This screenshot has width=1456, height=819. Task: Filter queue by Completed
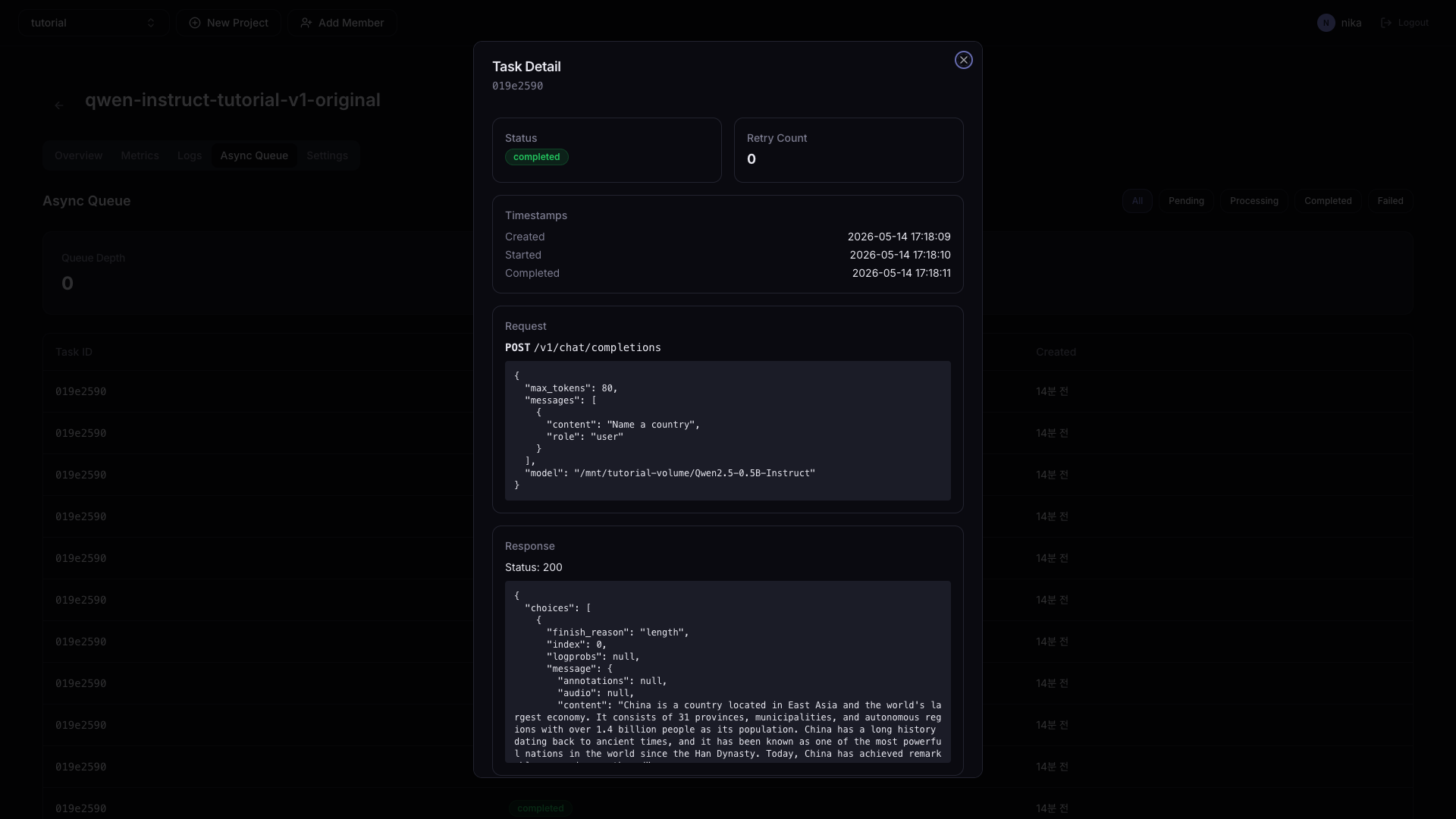tap(1327, 201)
